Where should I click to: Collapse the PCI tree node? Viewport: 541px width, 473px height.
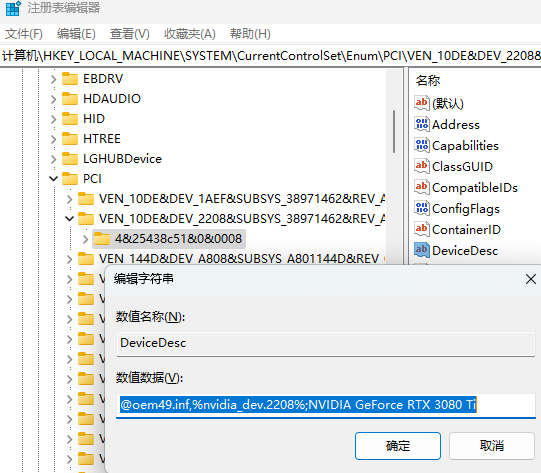click(x=53, y=179)
